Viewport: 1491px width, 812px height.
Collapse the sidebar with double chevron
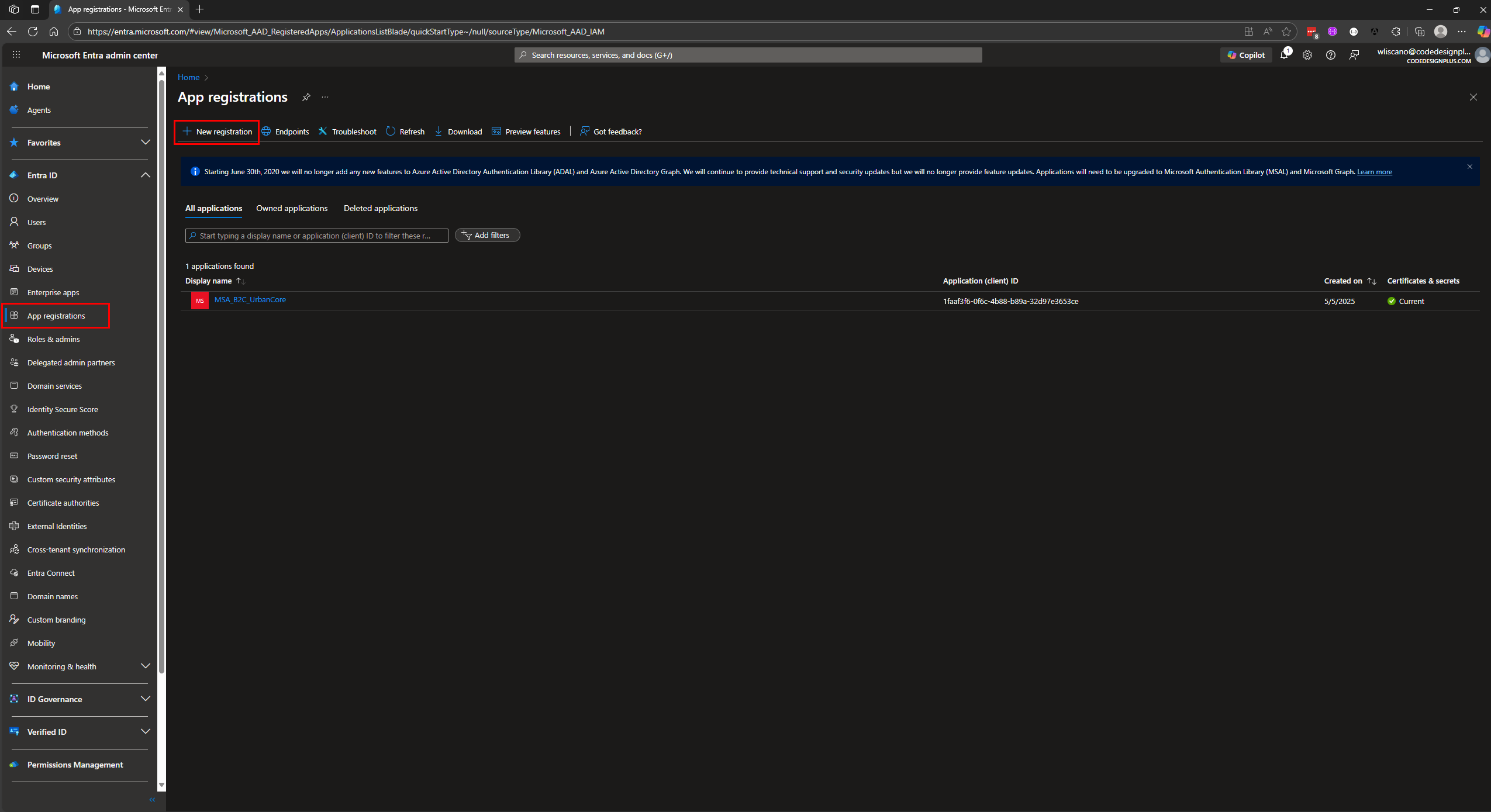(x=152, y=800)
